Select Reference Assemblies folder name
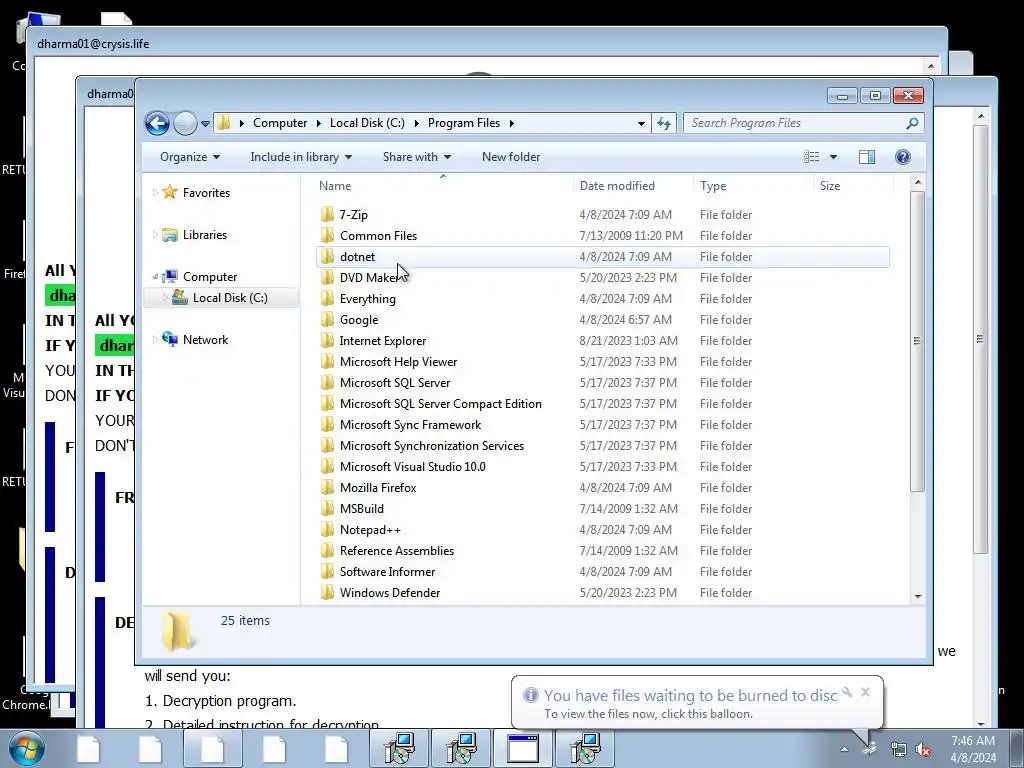1024x768 pixels. [x=396, y=551]
